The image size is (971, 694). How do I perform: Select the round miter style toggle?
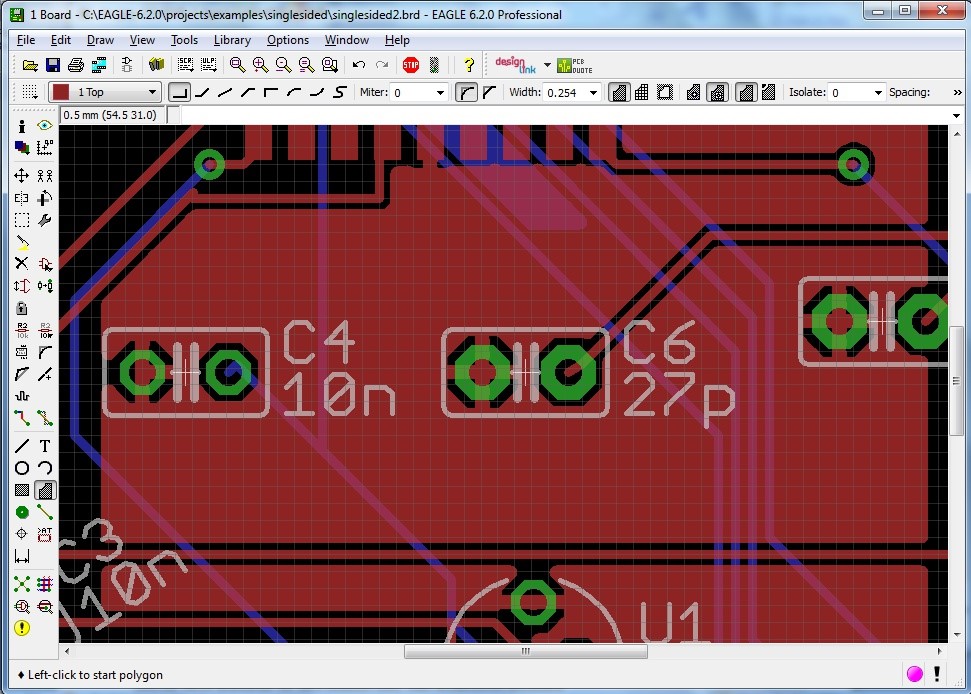click(466, 92)
